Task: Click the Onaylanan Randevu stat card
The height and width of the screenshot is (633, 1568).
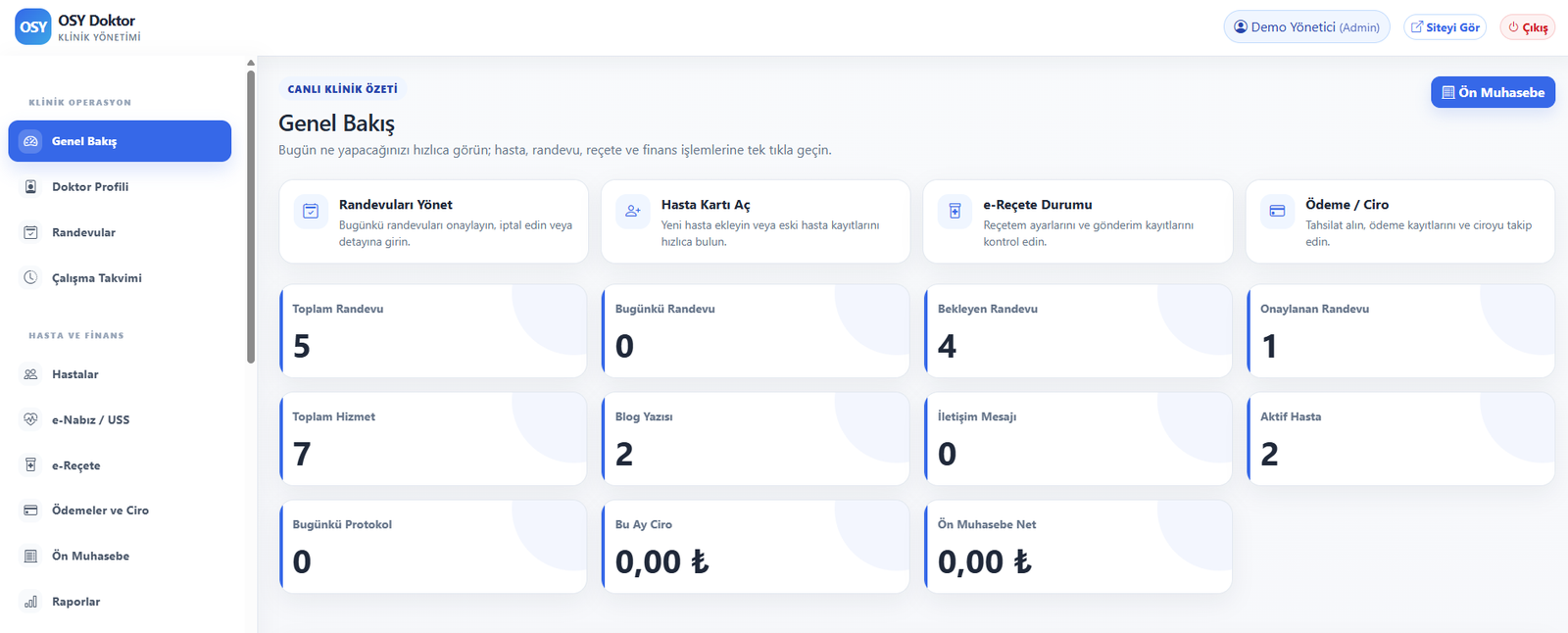Action: (1400, 331)
